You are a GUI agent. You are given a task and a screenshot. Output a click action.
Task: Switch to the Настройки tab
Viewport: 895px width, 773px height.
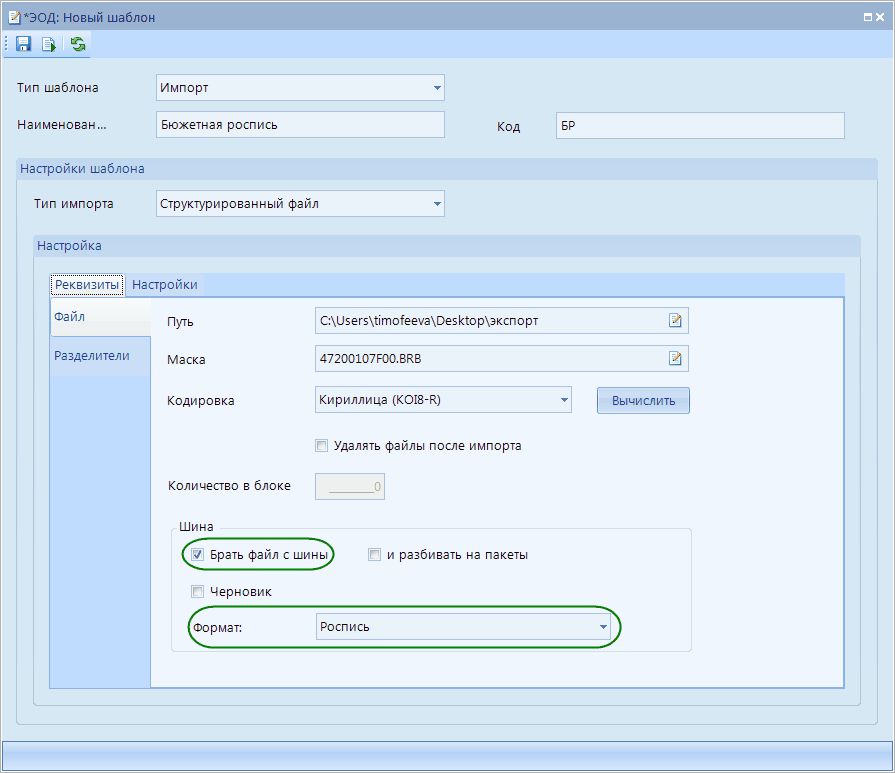coord(165,285)
